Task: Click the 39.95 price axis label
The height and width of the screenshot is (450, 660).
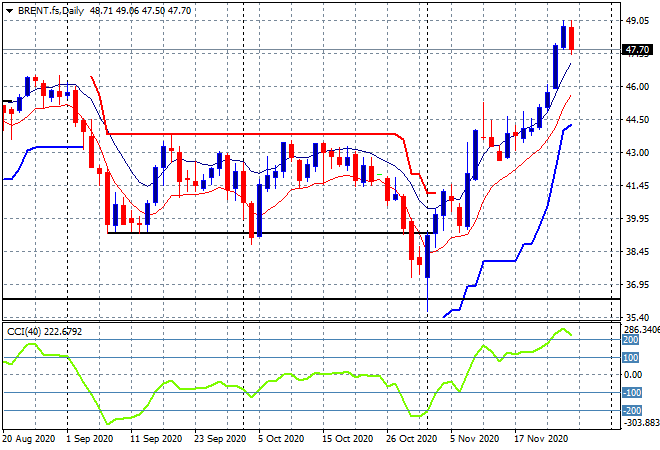Action: [x=637, y=218]
